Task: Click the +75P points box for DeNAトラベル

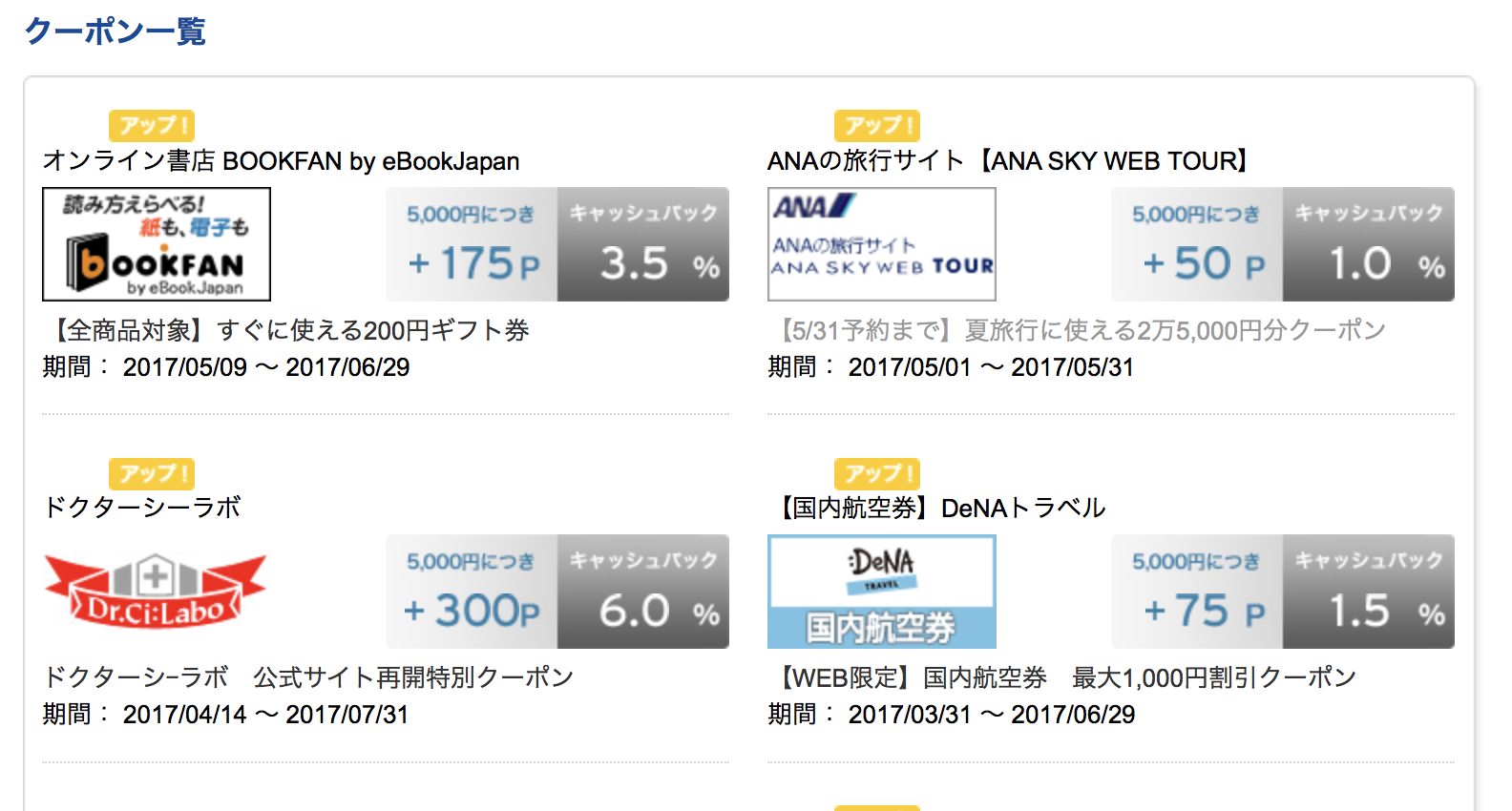Action: (x=1197, y=592)
